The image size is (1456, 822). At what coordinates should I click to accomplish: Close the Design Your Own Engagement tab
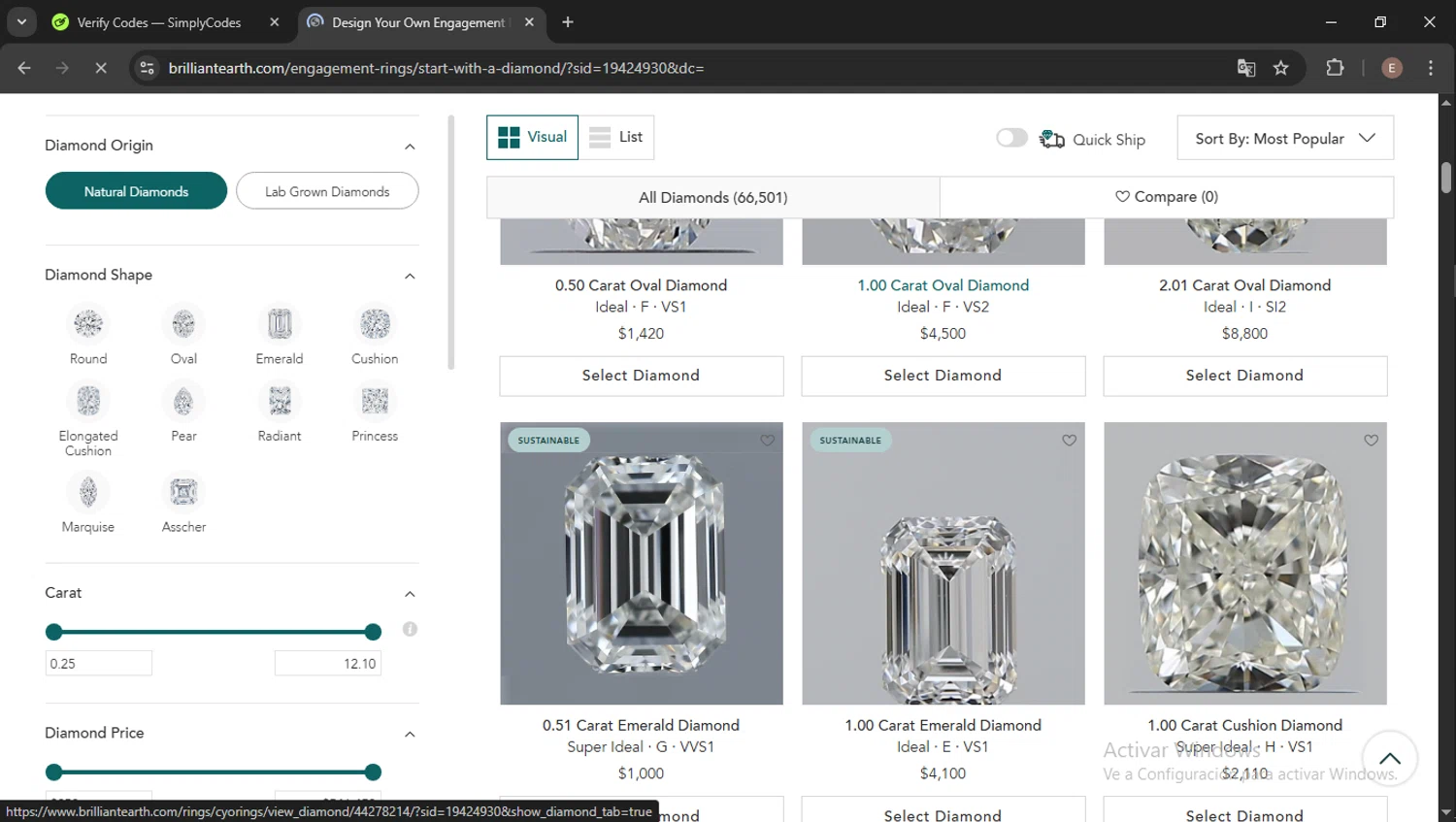pyautogui.click(x=529, y=22)
